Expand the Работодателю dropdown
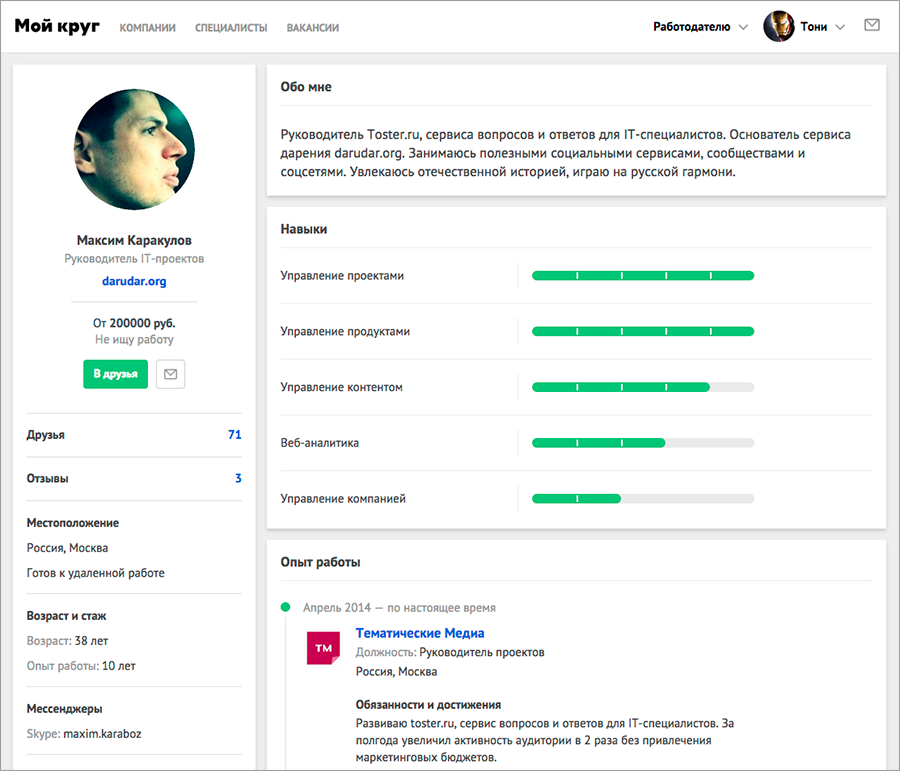The image size is (900, 771). (x=699, y=27)
